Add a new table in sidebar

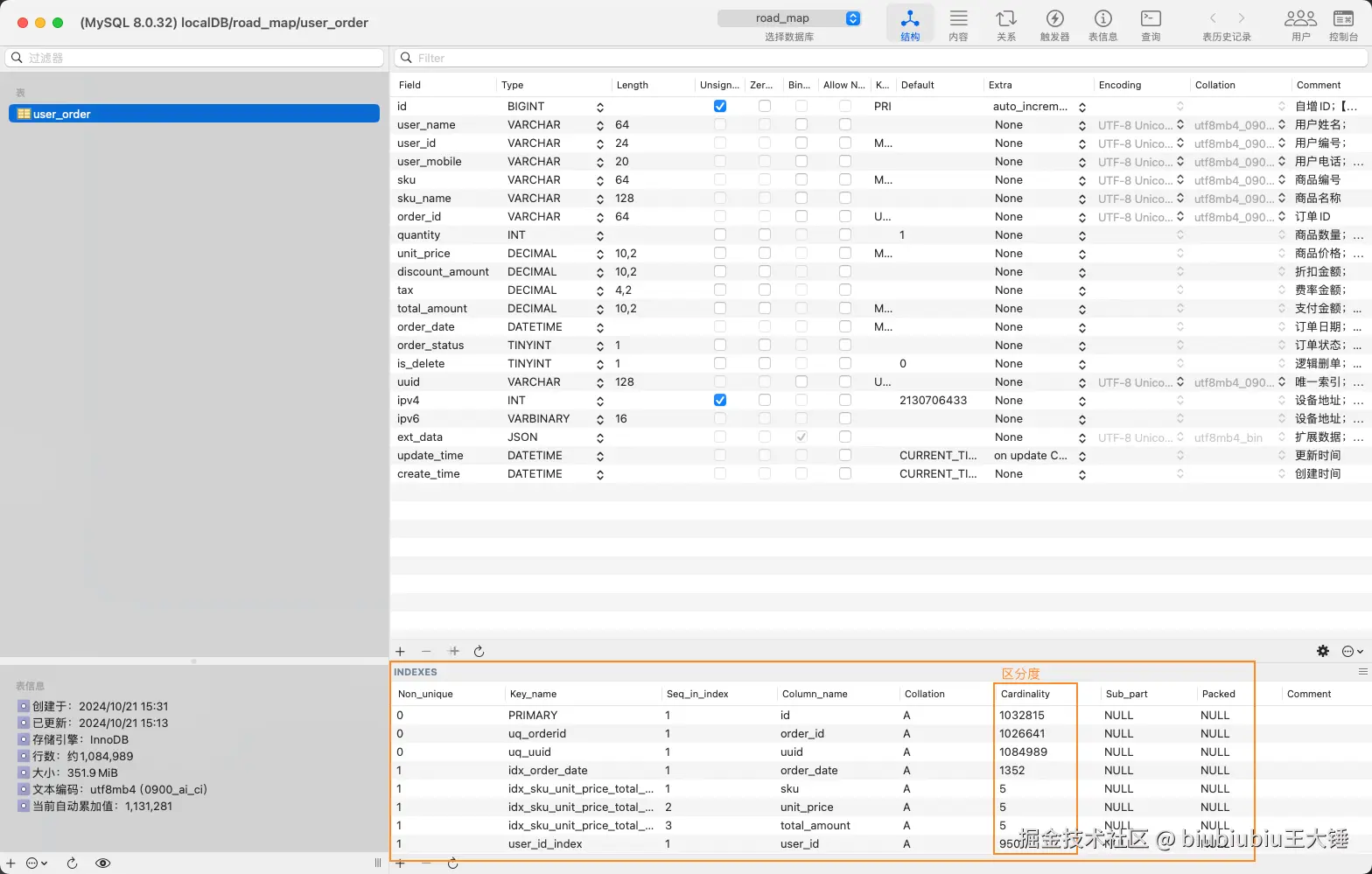click(x=10, y=864)
